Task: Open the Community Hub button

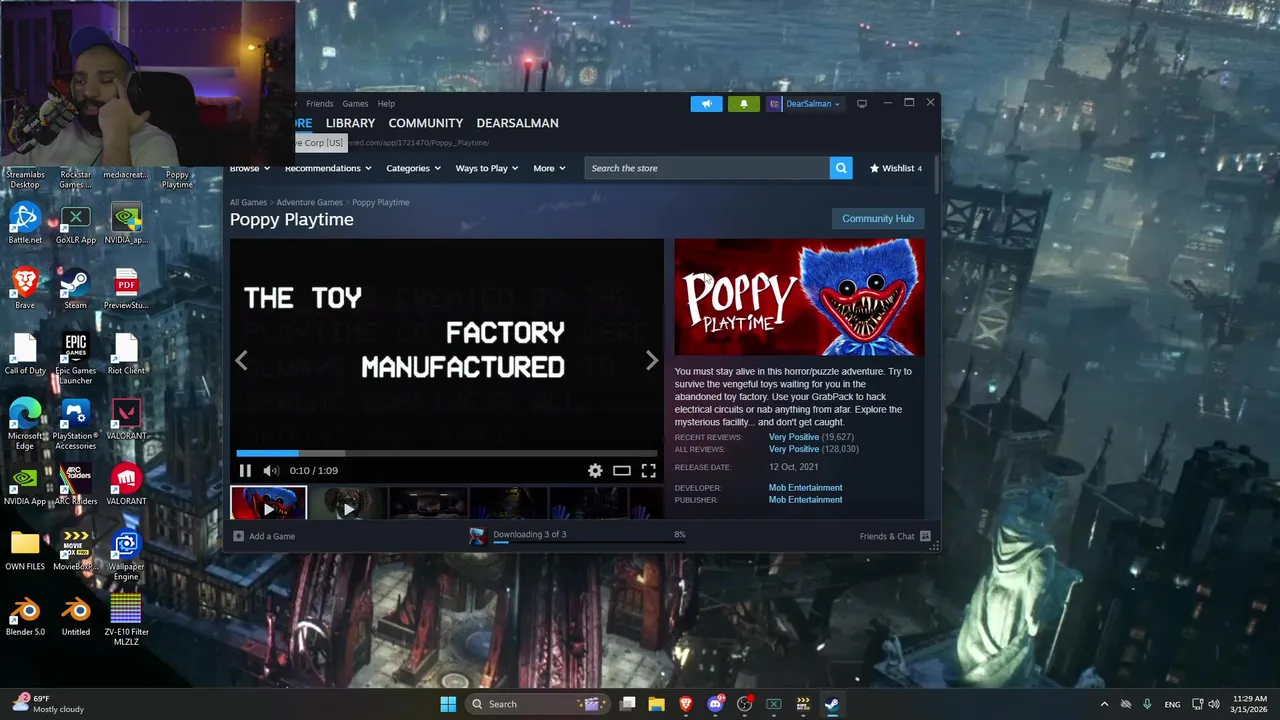Action: click(878, 219)
